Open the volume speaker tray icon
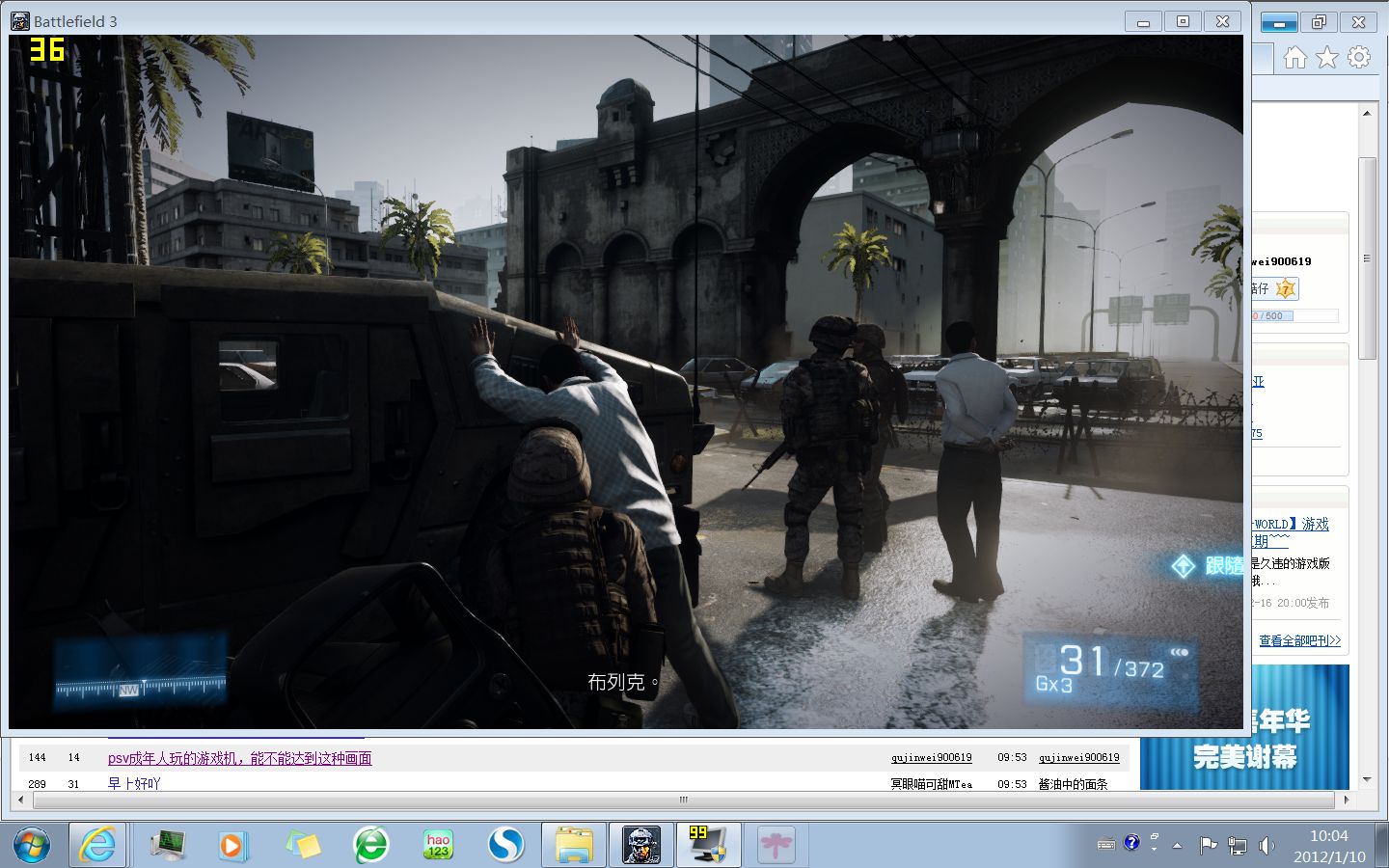 tap(1266, 846)
